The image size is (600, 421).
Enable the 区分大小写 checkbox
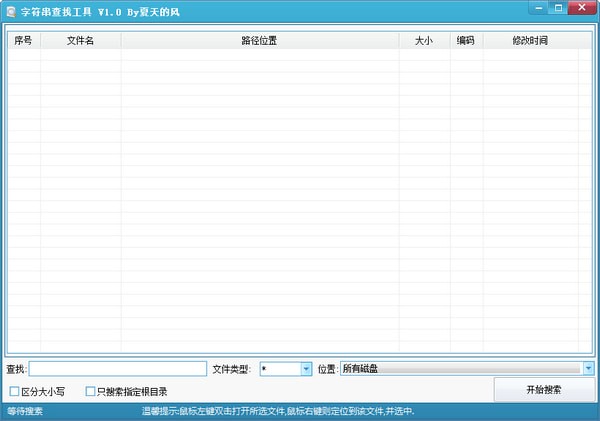[x=15, y=391]
